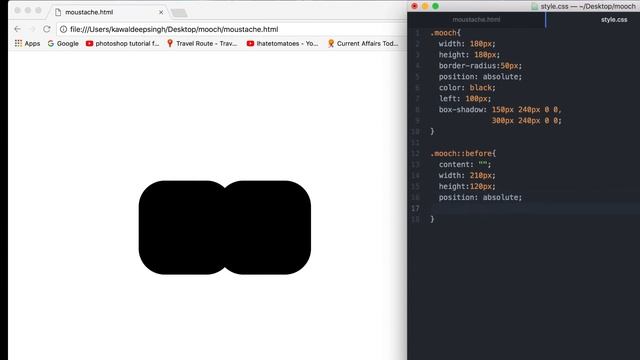Click 'position: absolute;' on line 16
Image resolution: width=640 pixels, height=360 pixels.
(480, 198)
